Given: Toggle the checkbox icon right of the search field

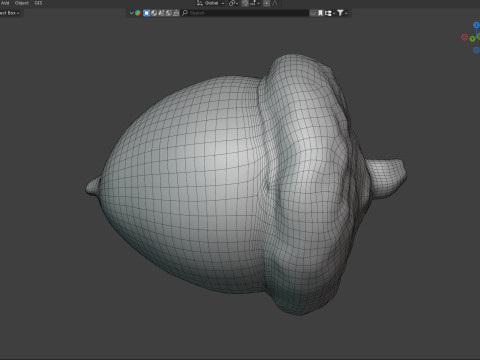Looking at the screenshot, I should tap(313, 13).
